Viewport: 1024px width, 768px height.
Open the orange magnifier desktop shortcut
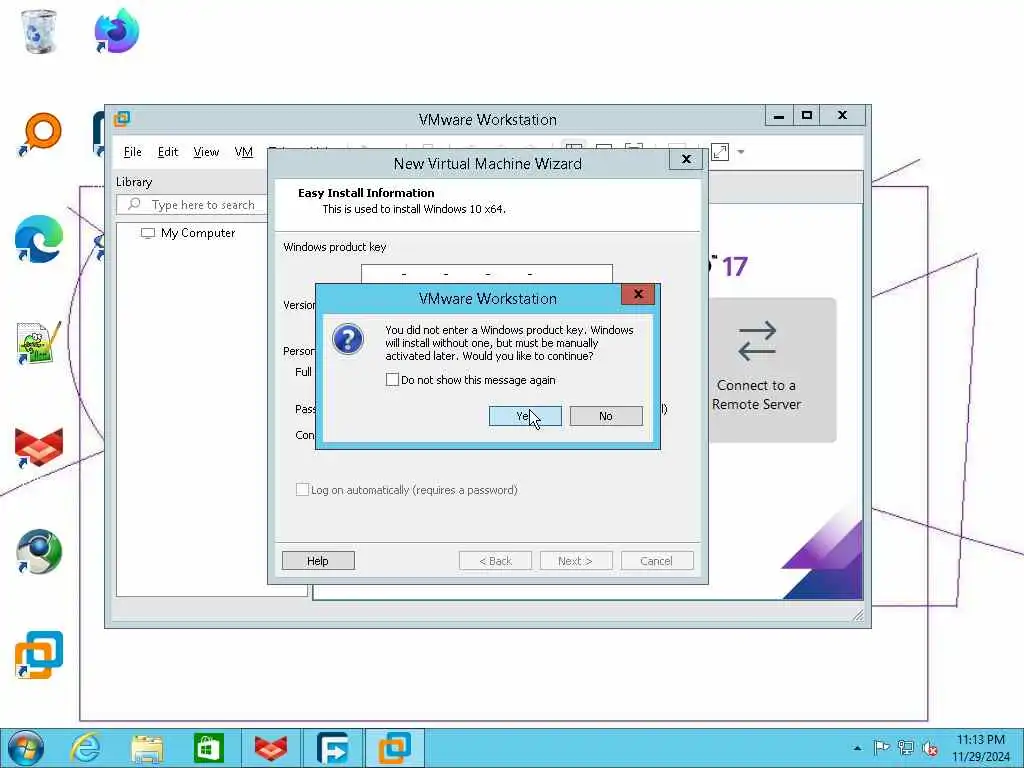coord(39,135)
